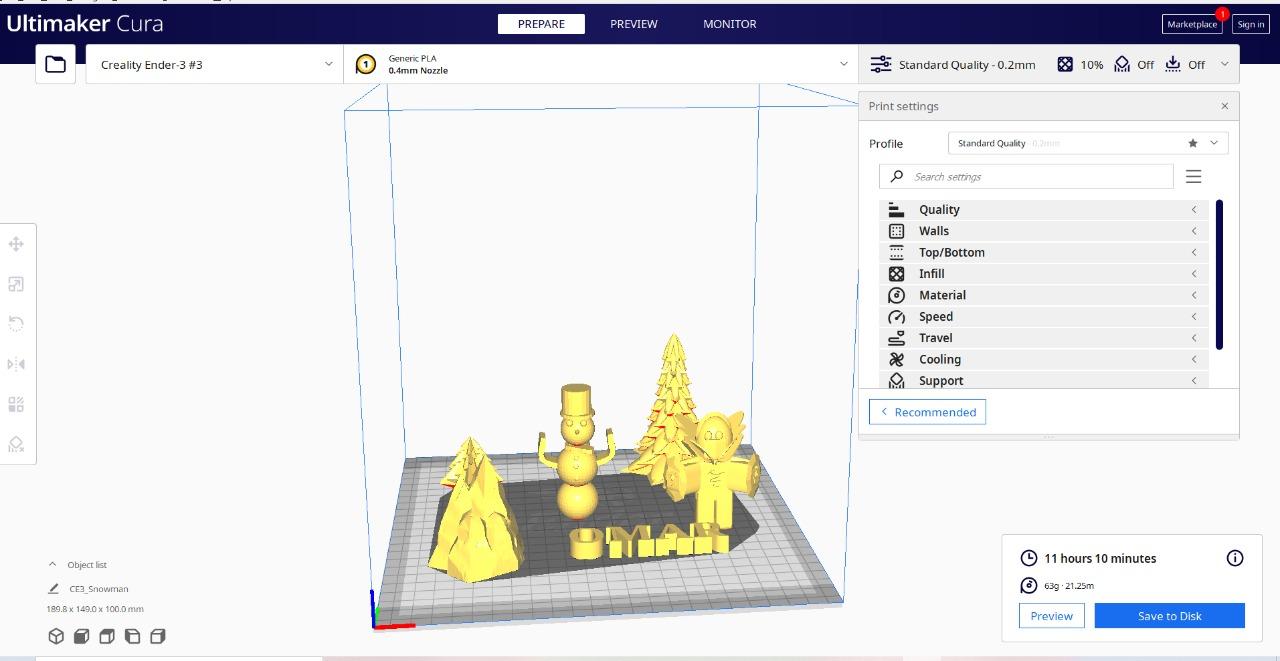Expand the Quality settings category
The image size is (1280, 661).
tap(1044, 209)
